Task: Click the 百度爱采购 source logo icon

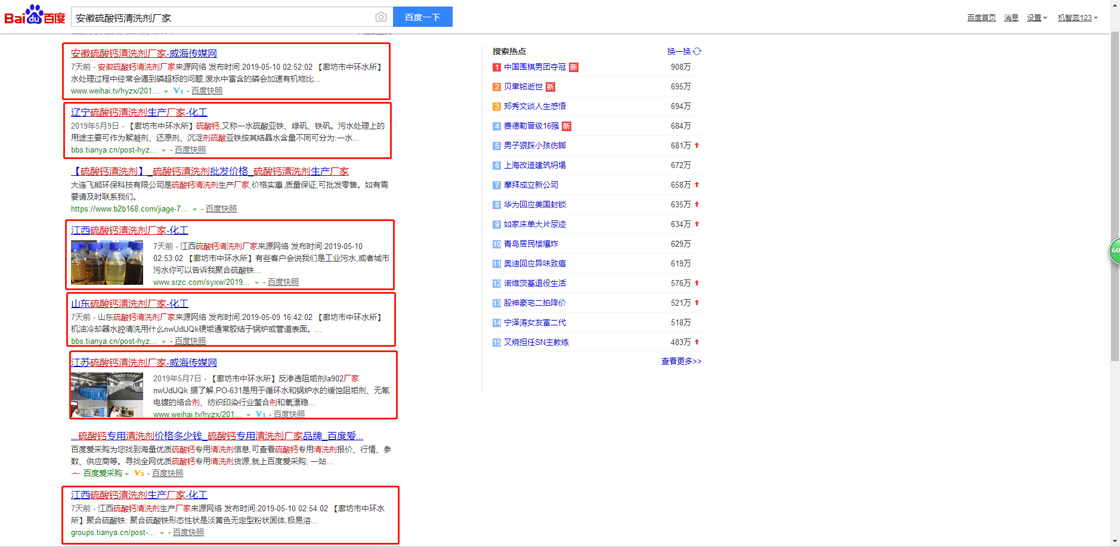Action: coord(76,473)
